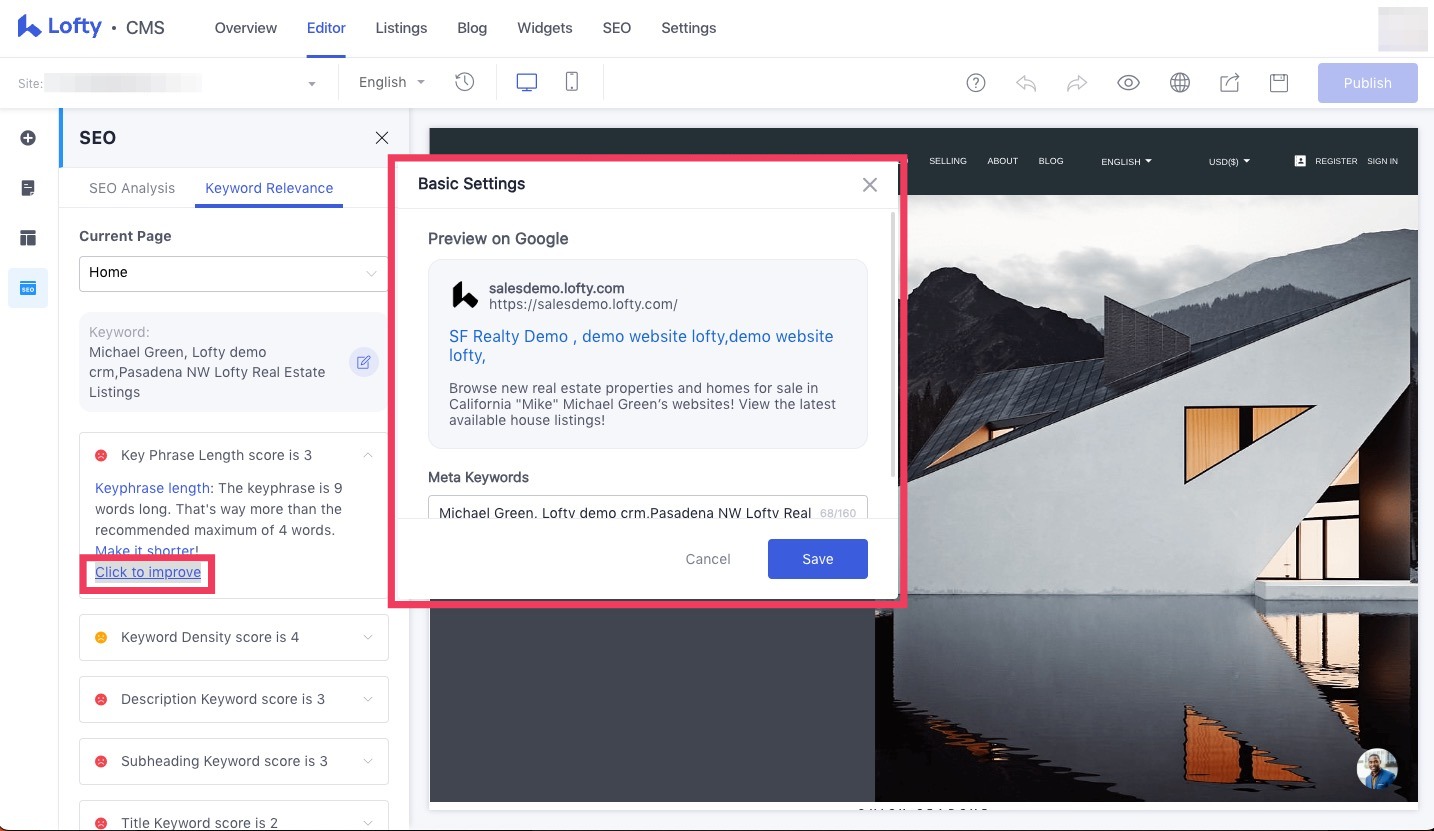
Task: Open the Settings menu
Action: click(x=689, y=28)
